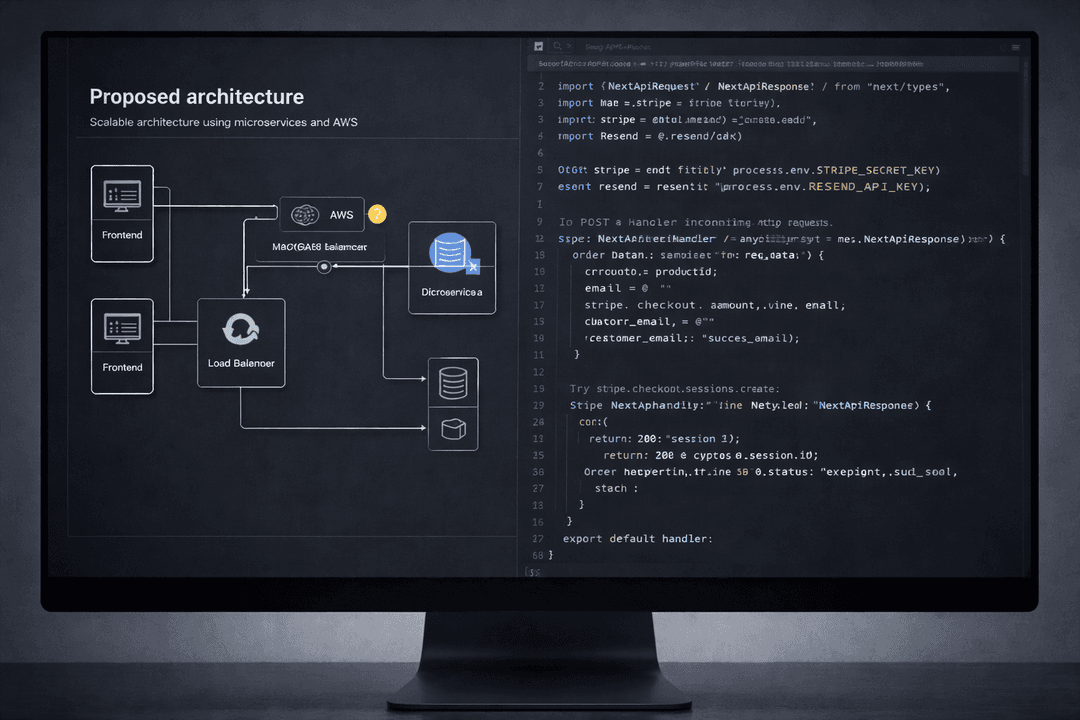Click the storage cube icon below the database

coord(453,428)
